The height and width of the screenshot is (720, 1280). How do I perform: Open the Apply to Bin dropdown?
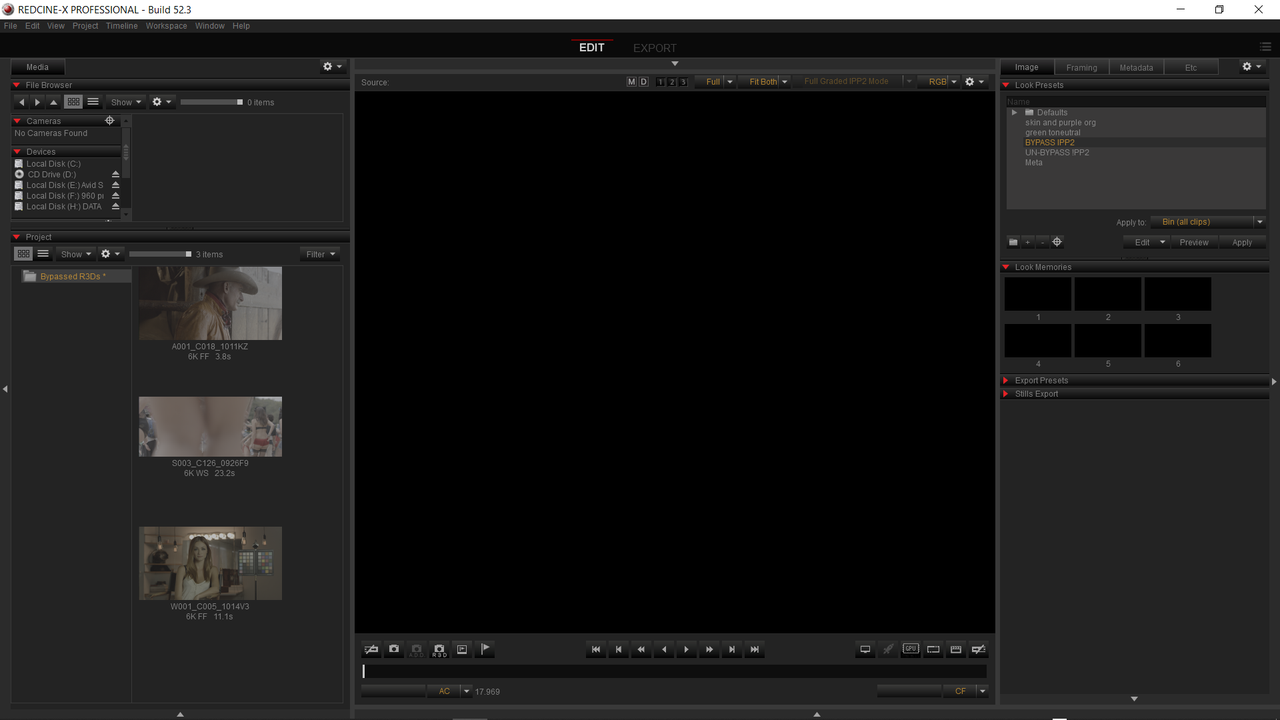[x=1207, y=222]
